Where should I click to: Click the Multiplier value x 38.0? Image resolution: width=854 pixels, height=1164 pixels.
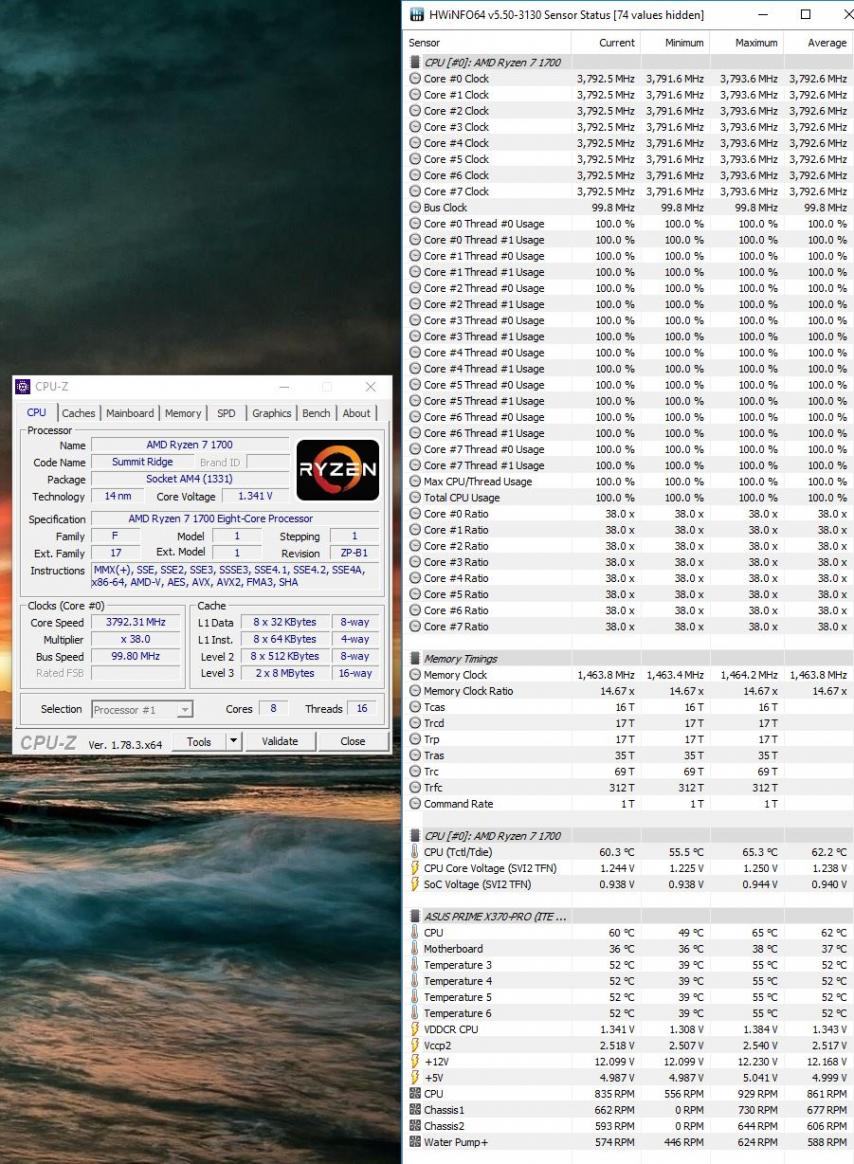pyautogui.click(x=136, y=639)
